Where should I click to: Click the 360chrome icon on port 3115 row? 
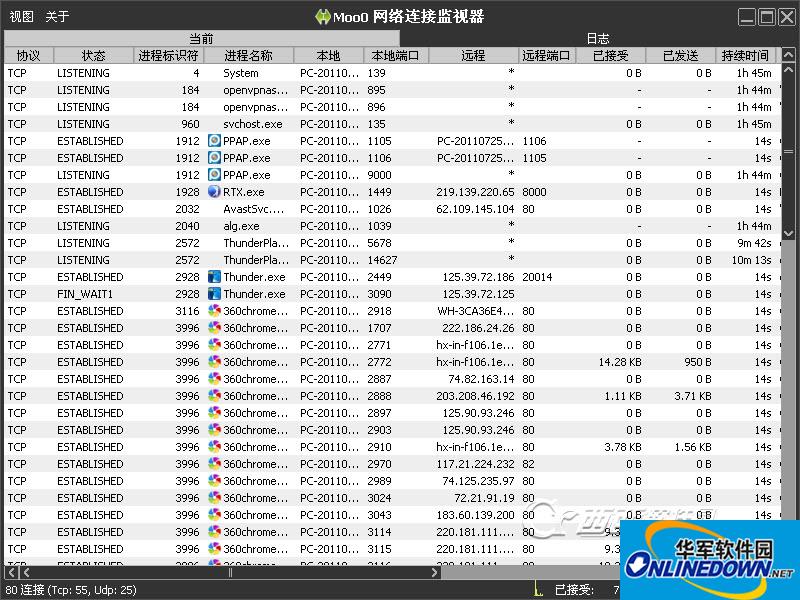click(x=214, y=549)
